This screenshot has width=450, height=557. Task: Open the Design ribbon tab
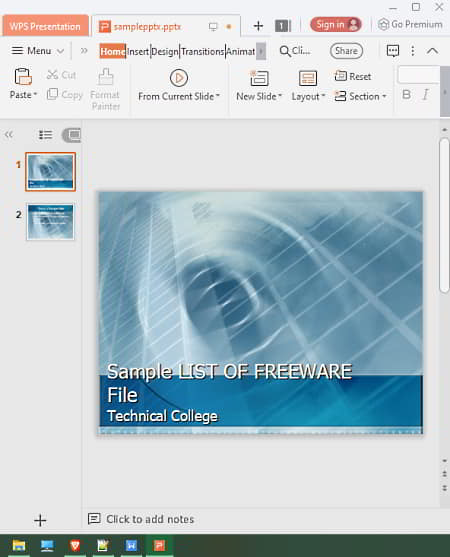pos(165,52)
